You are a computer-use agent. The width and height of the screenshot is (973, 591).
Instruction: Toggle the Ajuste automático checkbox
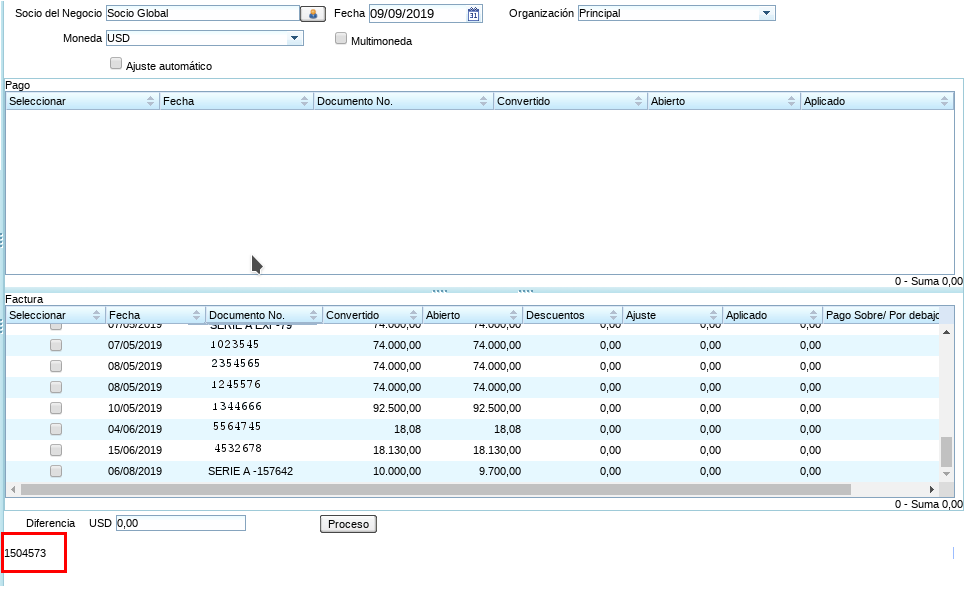point(116,63)
